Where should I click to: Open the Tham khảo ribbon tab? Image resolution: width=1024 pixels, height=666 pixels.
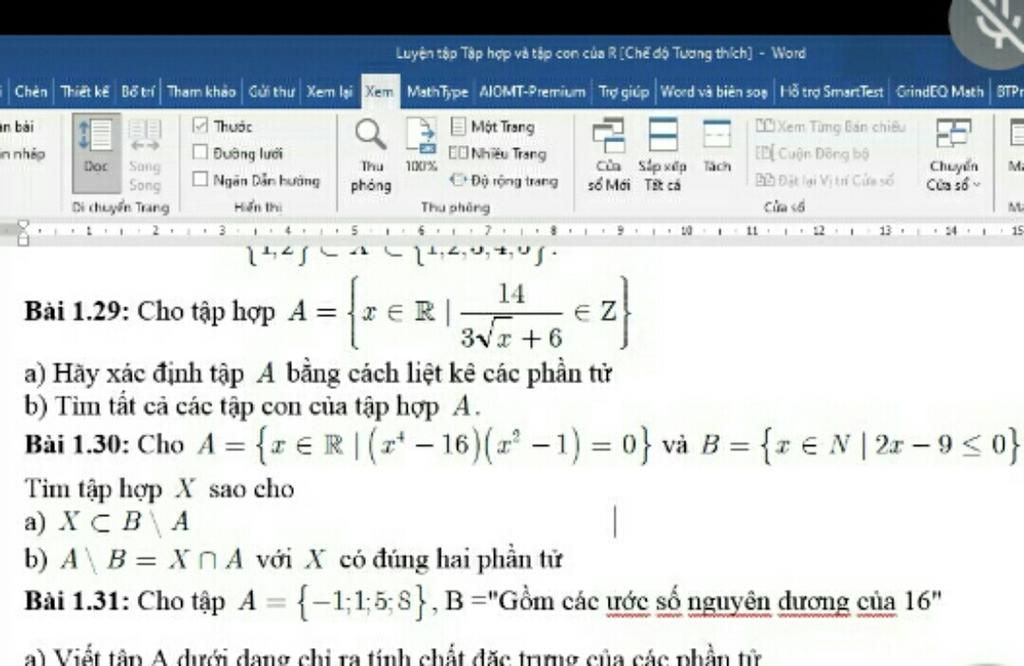coord(201,91)
